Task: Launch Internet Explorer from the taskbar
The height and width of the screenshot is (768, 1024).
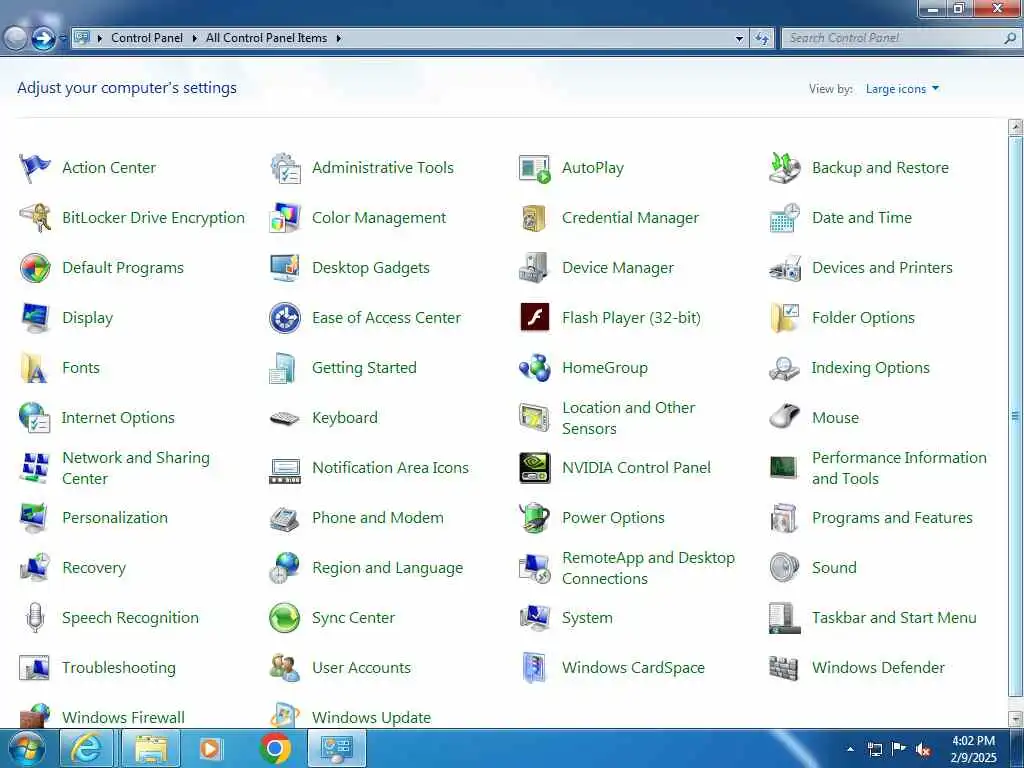Action: 86,748
